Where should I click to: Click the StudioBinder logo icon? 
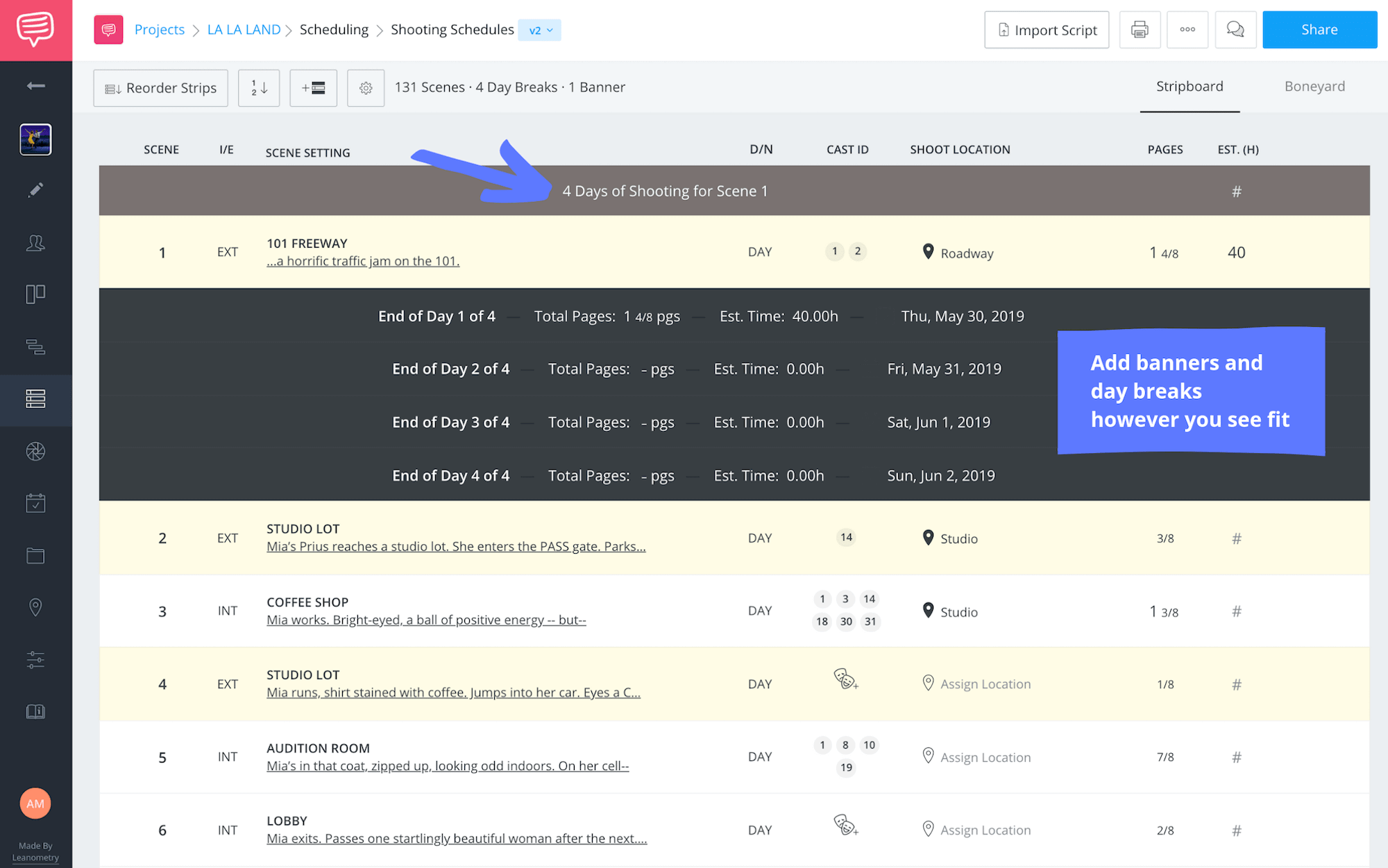coord(35,30)
